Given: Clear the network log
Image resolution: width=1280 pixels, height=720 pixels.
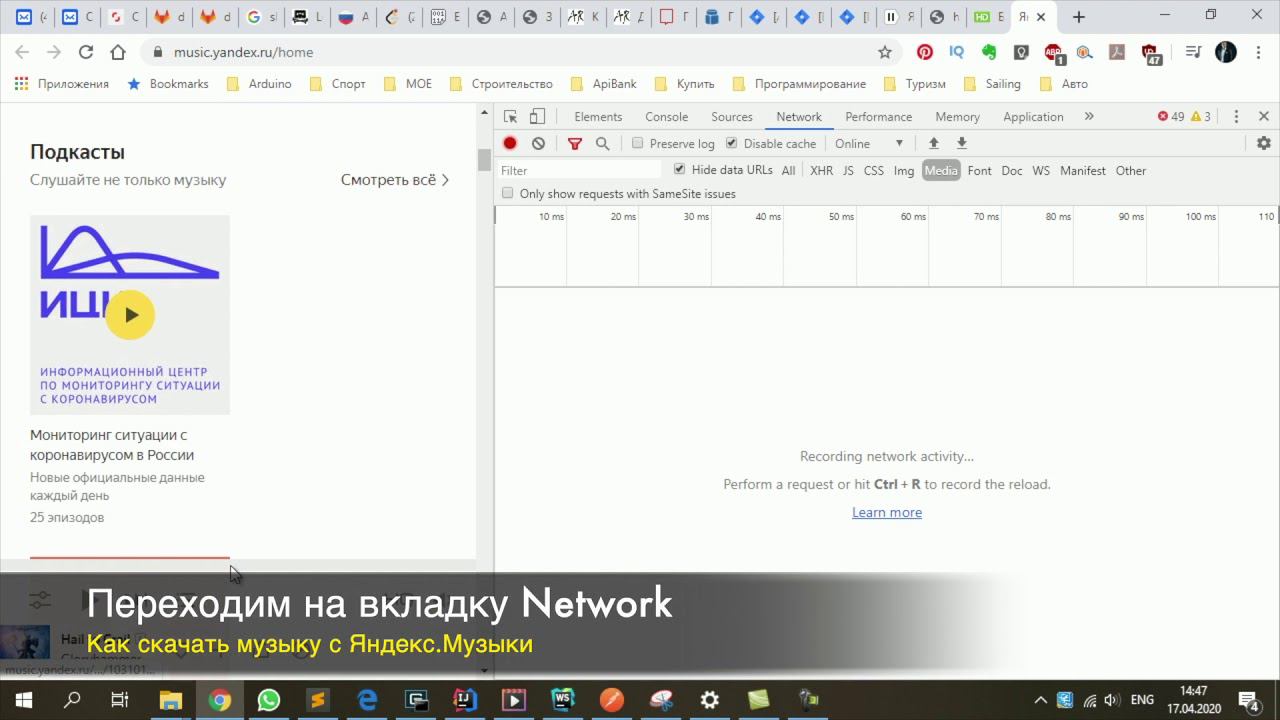Looking at the screenshot, I should pos(538,143).
